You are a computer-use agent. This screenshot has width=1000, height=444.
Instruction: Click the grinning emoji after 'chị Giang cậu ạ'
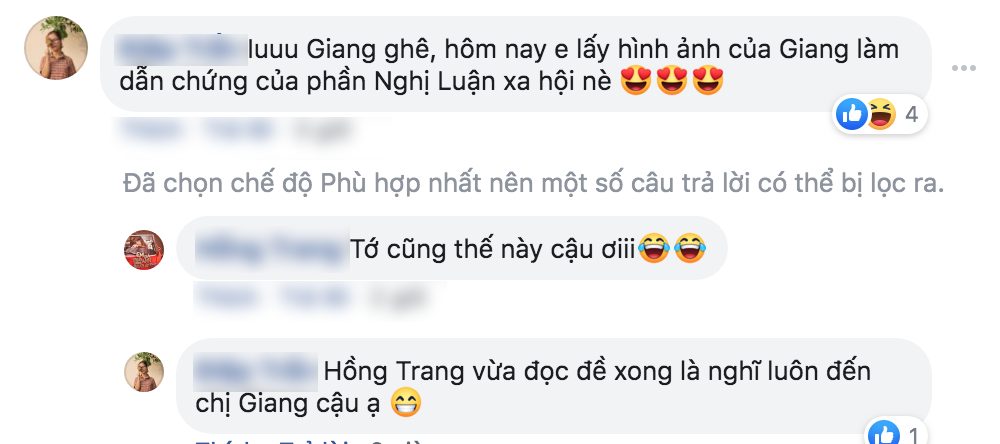tap(406, 404)
